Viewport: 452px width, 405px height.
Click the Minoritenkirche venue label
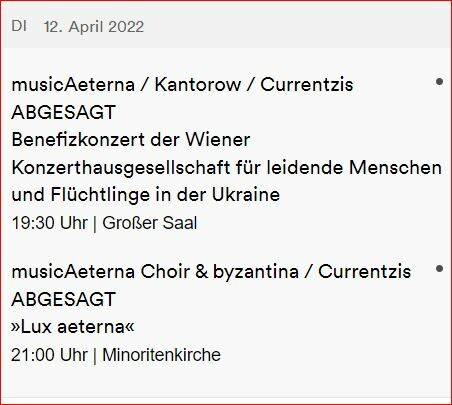(x=161, y=355)
